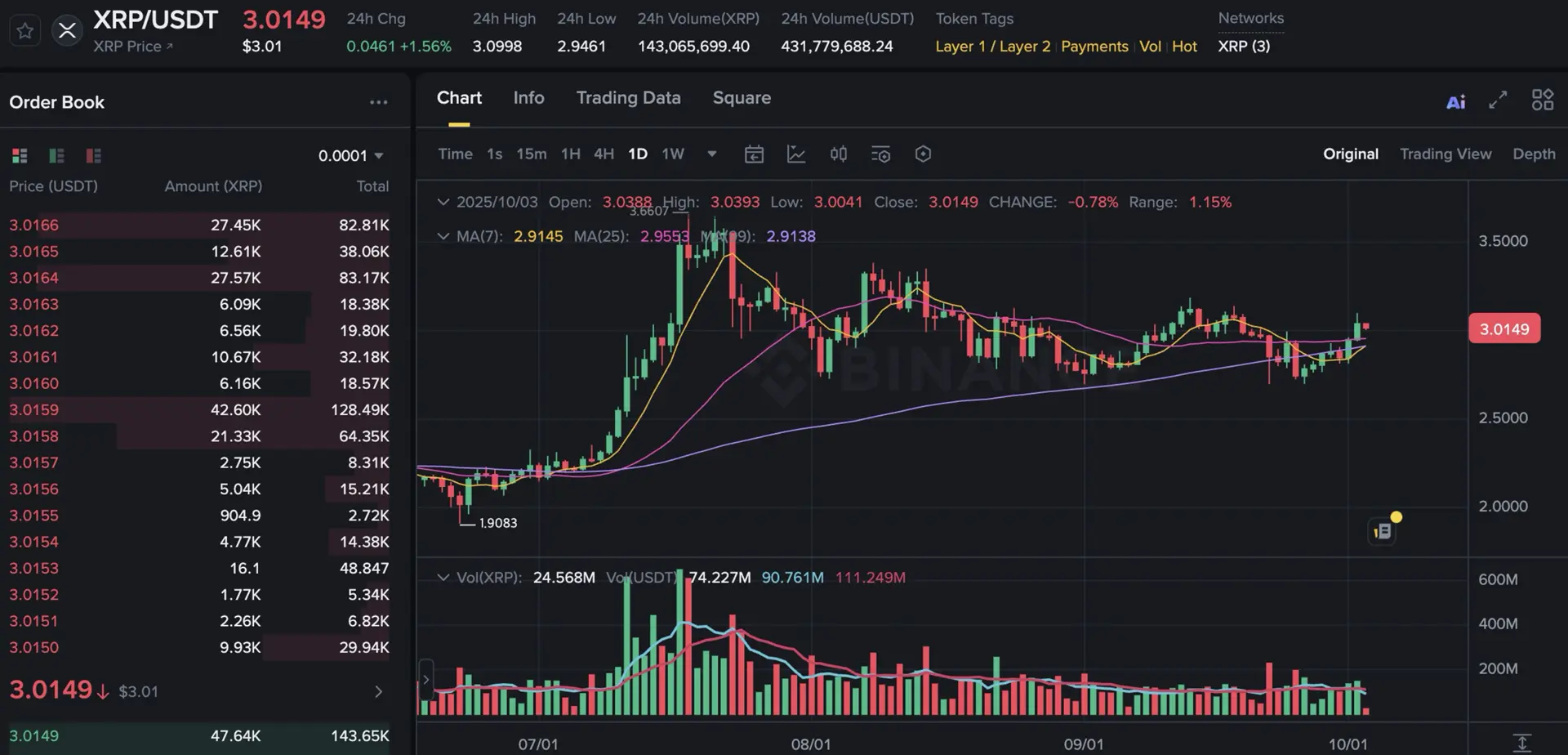This screenshot has width=1568, height=755.
Task: Switch to the Trading Data tab
Action: pos(628,98)
